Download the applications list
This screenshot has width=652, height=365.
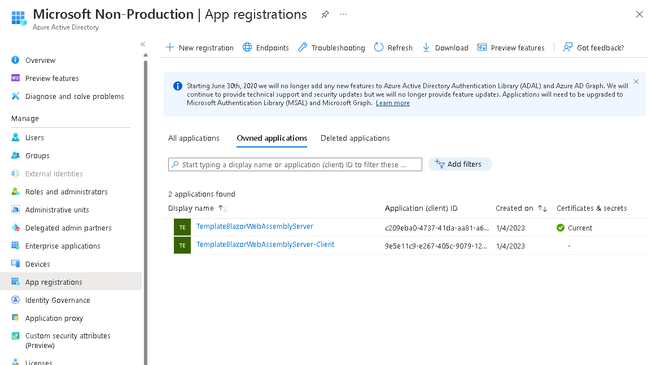click(445, 48)
